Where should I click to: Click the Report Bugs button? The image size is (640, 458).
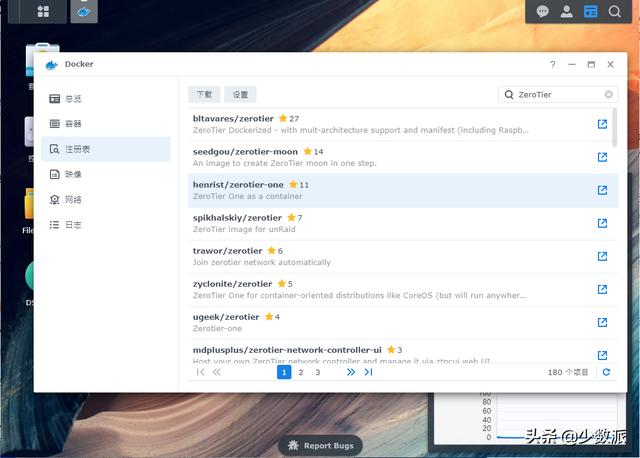coord(320,446)
